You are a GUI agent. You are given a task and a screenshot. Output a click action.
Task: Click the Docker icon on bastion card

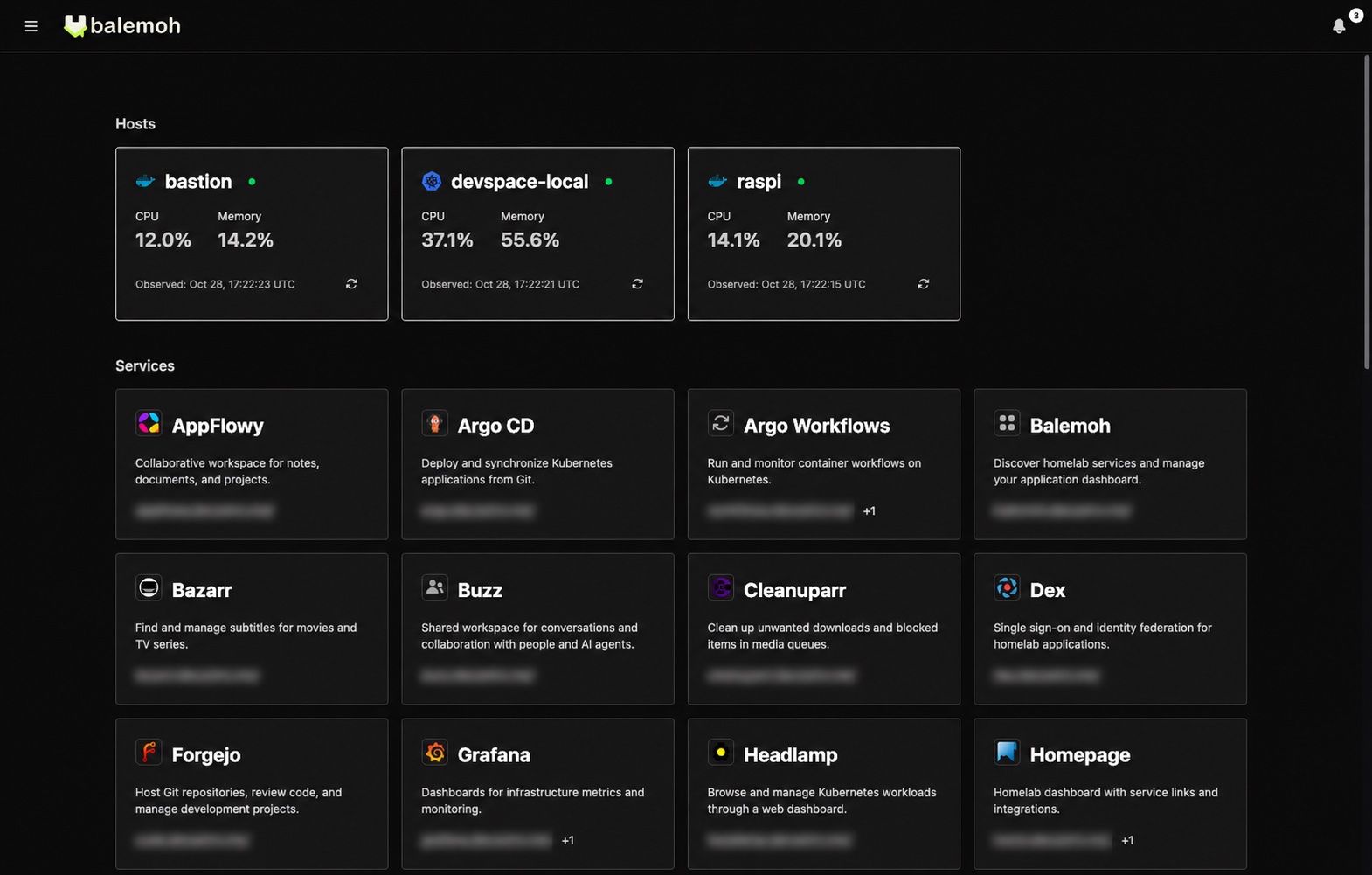145,181
